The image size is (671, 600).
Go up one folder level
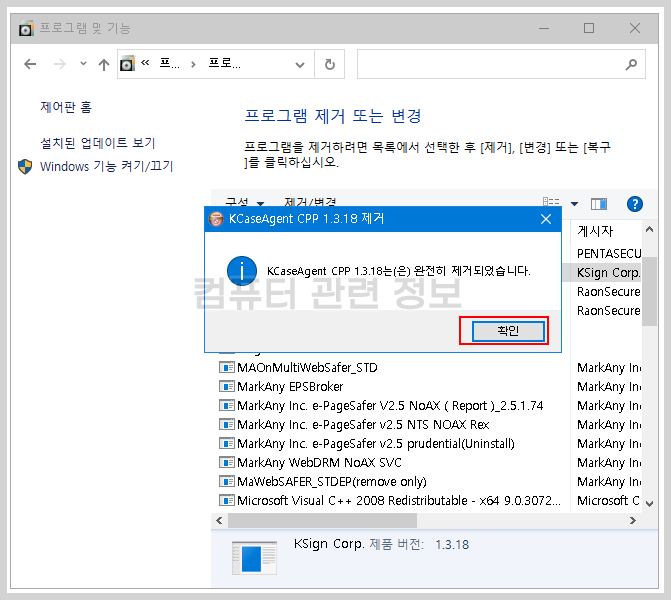[x=104, y=65]
